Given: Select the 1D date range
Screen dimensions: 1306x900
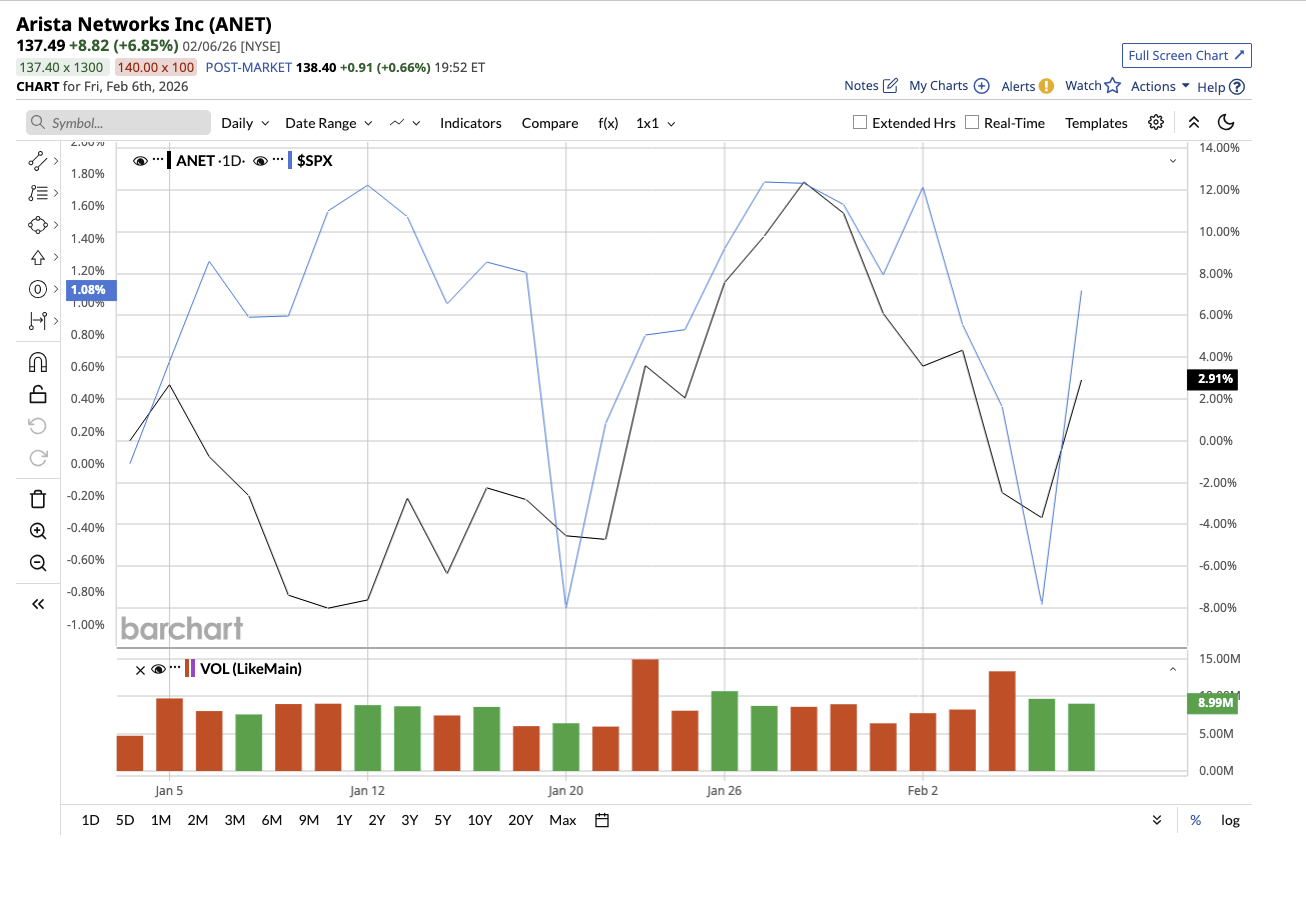Looking at the screenshot, I should [x=90, y=820].
